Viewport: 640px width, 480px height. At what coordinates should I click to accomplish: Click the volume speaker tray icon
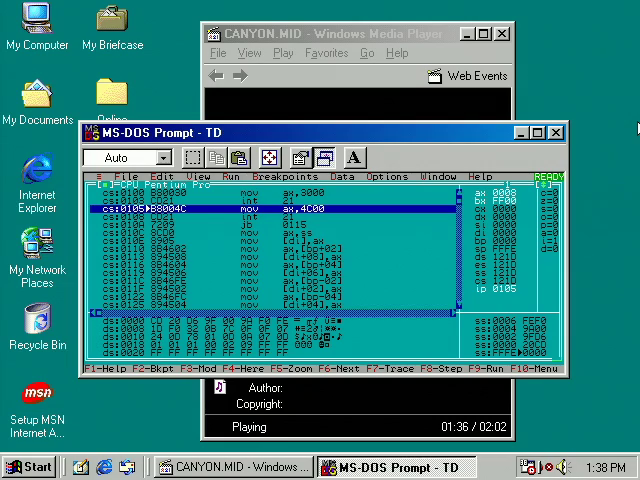tap(562, 467)
